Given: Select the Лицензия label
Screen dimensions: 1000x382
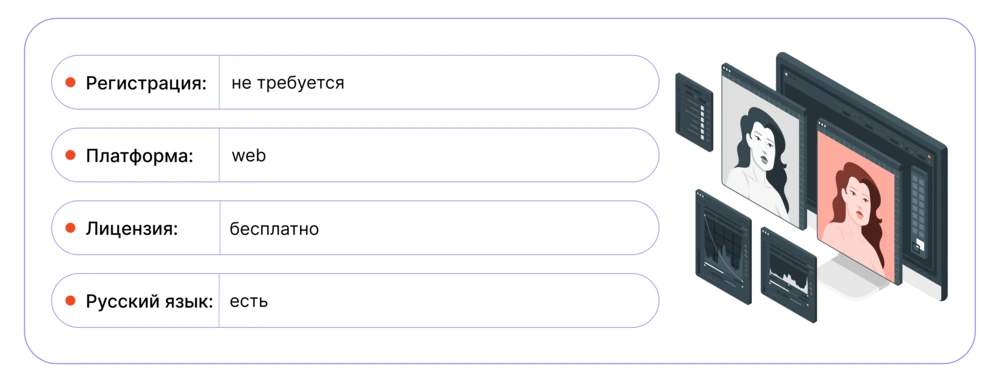Looking at the screenshot, I should tap(131, 228).
